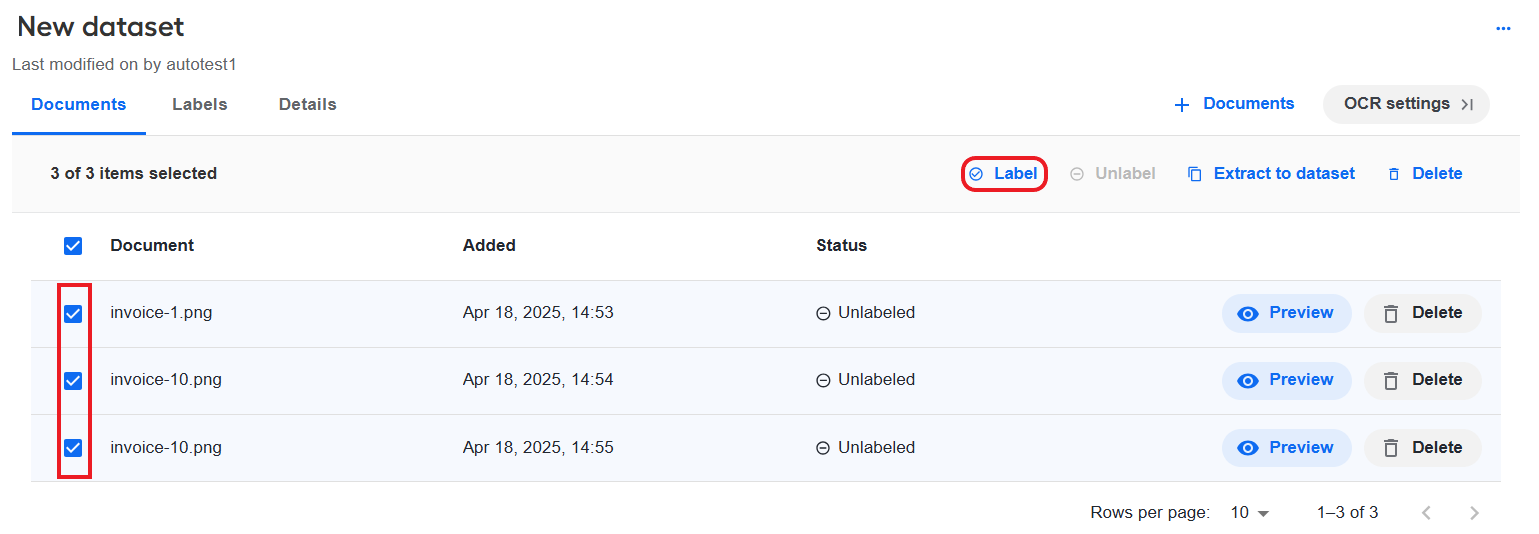This screenshot has height=534, width=1539.
Task: Click the plus icon to add Documents
Action: 1182,104
